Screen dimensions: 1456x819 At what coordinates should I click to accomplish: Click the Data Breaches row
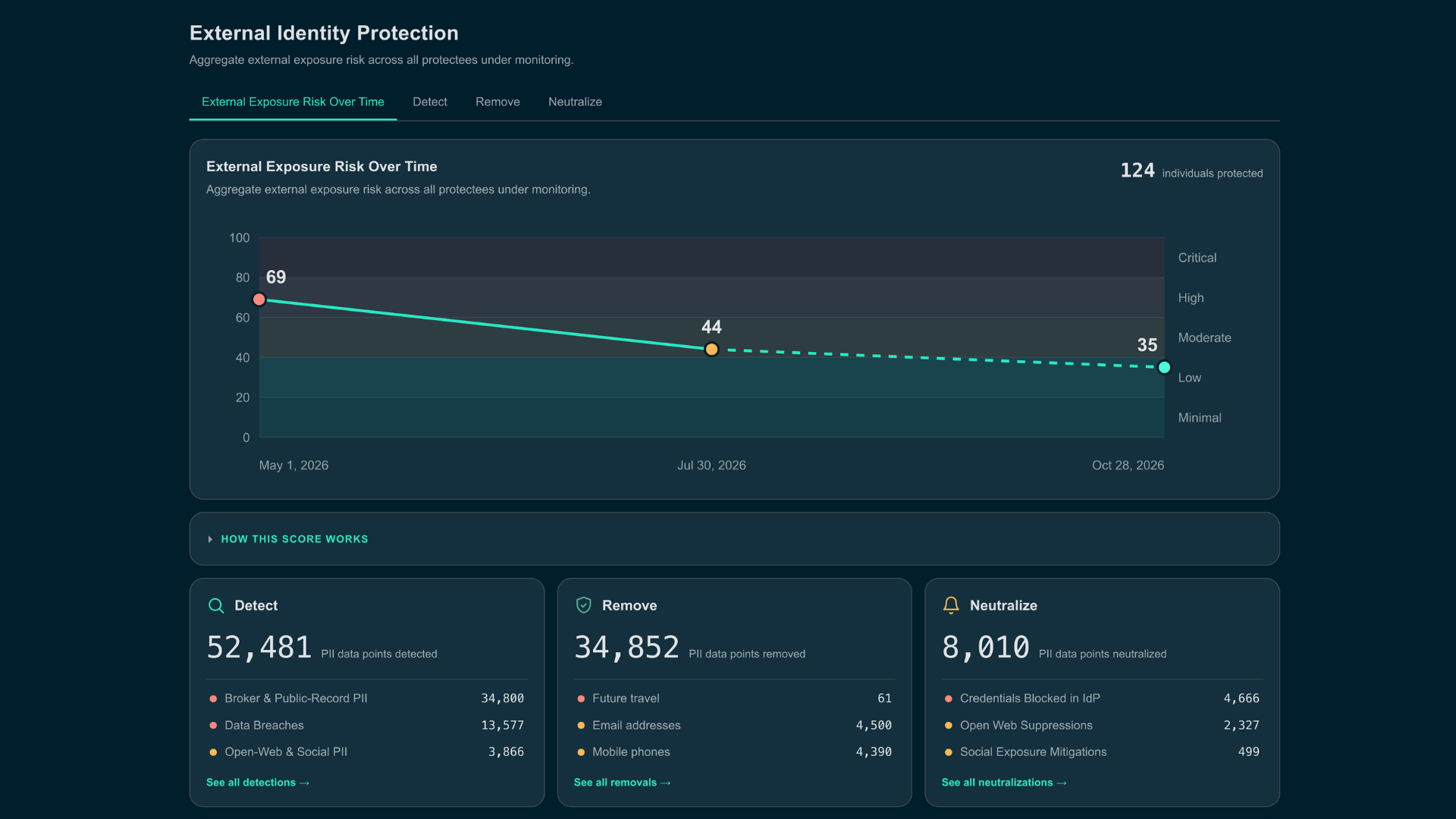[x=366, y=726]
